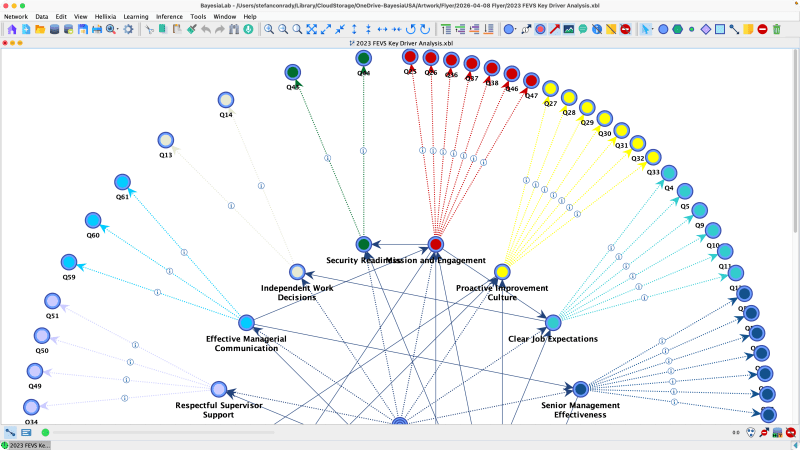Open the settings gear in toolbar
800x450 pixels.
click(129, 30)
